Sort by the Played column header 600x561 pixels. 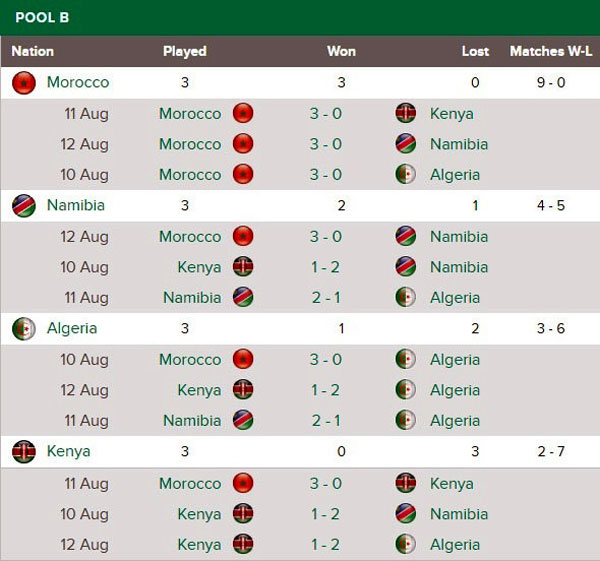coord(185,51)
